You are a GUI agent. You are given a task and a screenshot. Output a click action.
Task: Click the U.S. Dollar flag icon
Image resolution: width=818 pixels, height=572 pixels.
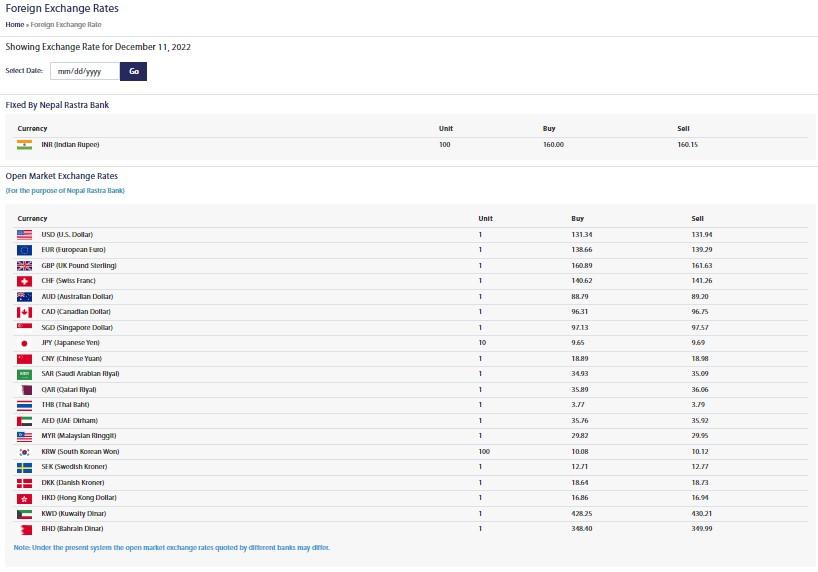point(25,234)
